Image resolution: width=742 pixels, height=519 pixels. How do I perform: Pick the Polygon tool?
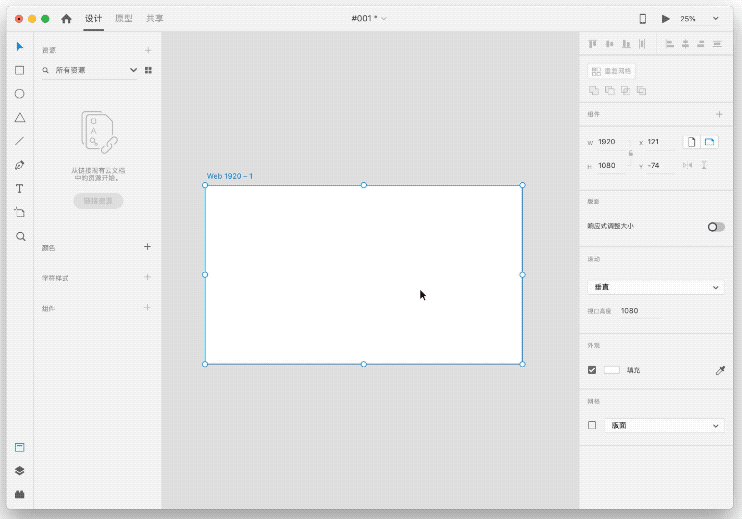[19, 118]
